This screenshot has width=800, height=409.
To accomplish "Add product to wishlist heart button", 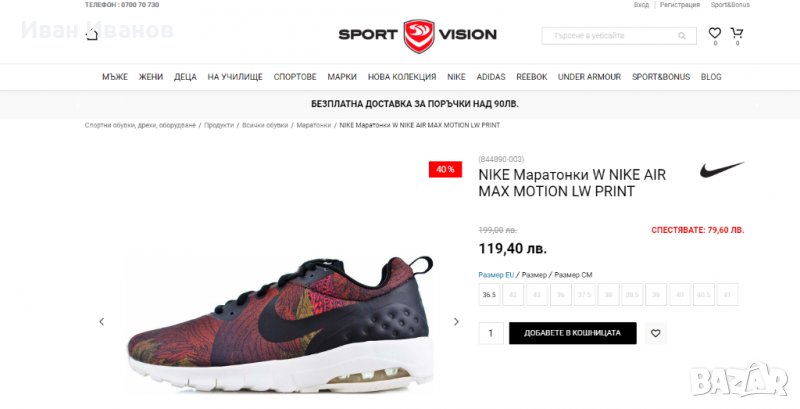I will [656, 333].
